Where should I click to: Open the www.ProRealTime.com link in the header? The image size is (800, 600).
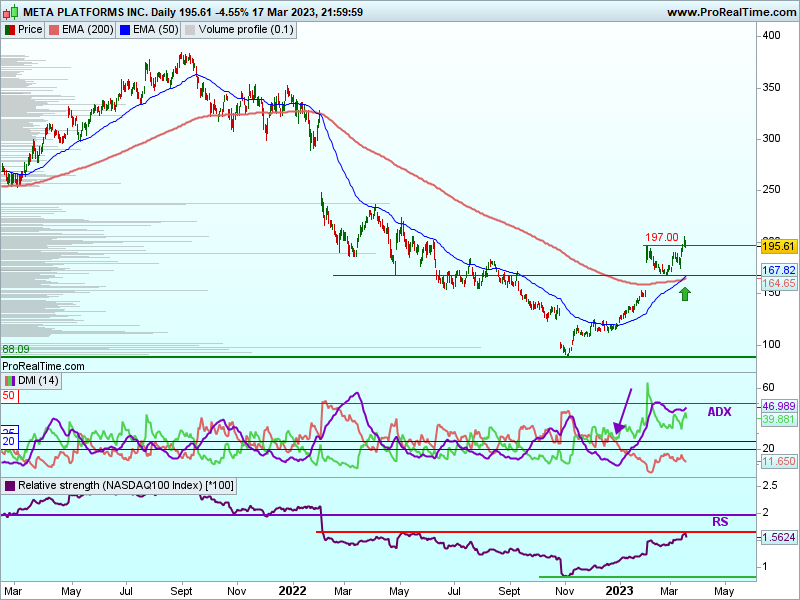(x=732, y=12)
